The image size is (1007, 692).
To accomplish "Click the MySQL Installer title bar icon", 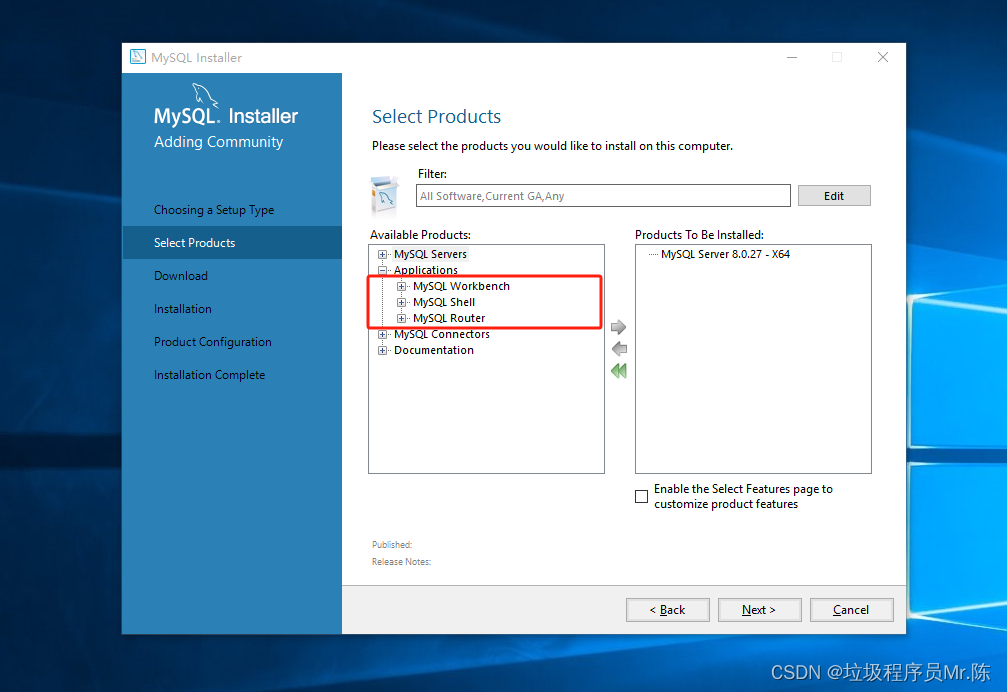I will pos(137,57).
